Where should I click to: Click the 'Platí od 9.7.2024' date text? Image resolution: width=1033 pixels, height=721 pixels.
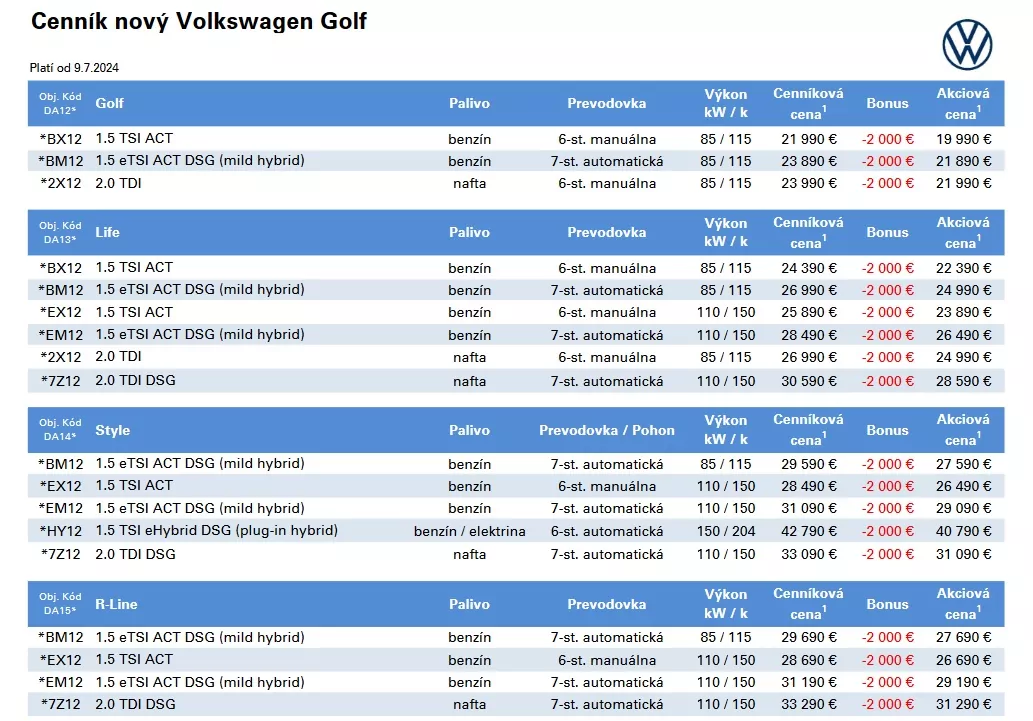(74, 68)
